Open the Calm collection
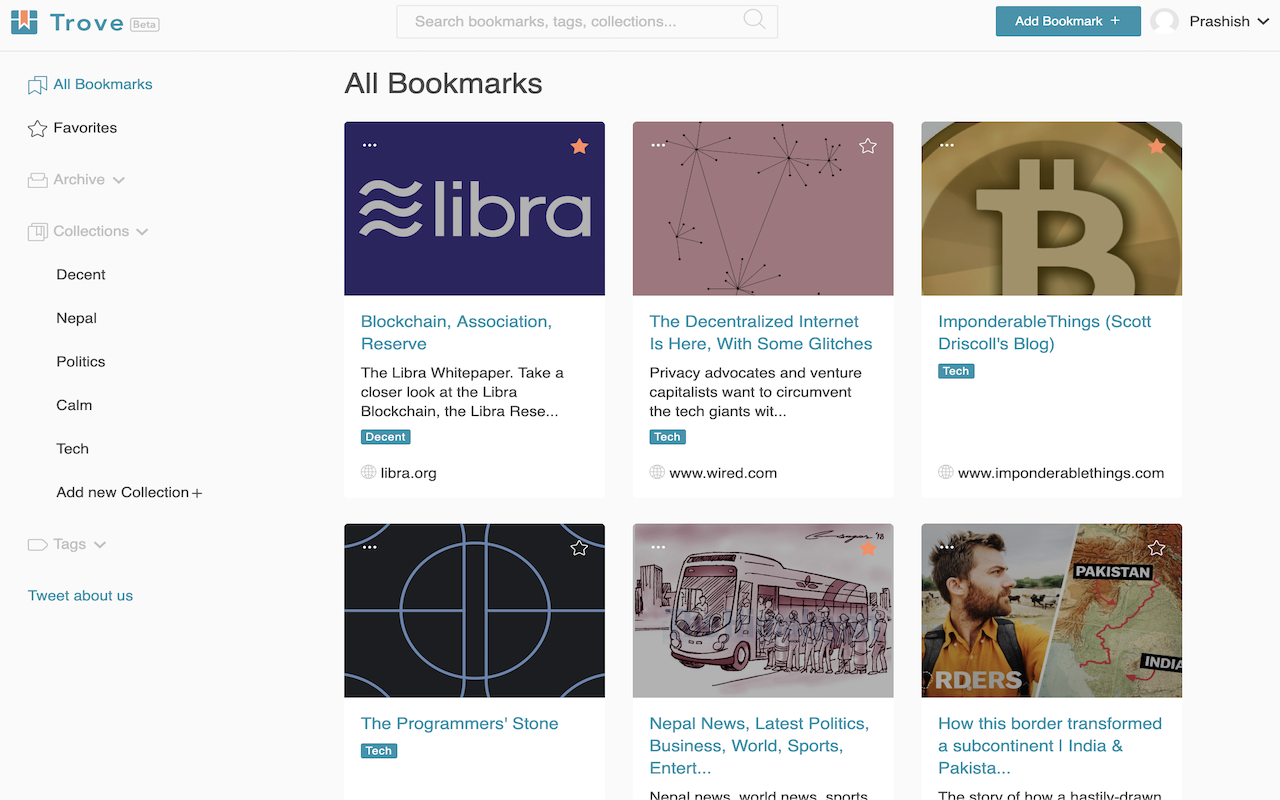 tap(74, 405)
